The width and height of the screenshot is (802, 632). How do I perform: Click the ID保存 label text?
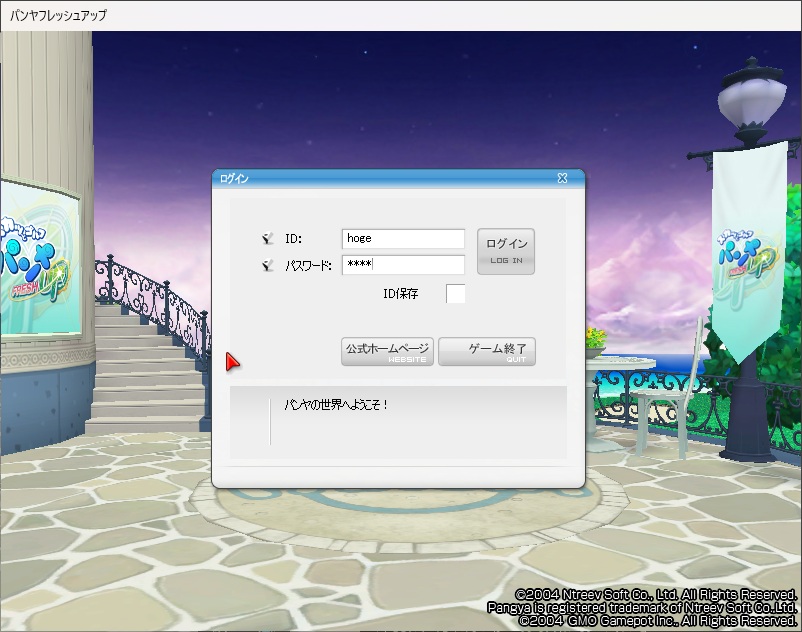click(x=400, y=294)
